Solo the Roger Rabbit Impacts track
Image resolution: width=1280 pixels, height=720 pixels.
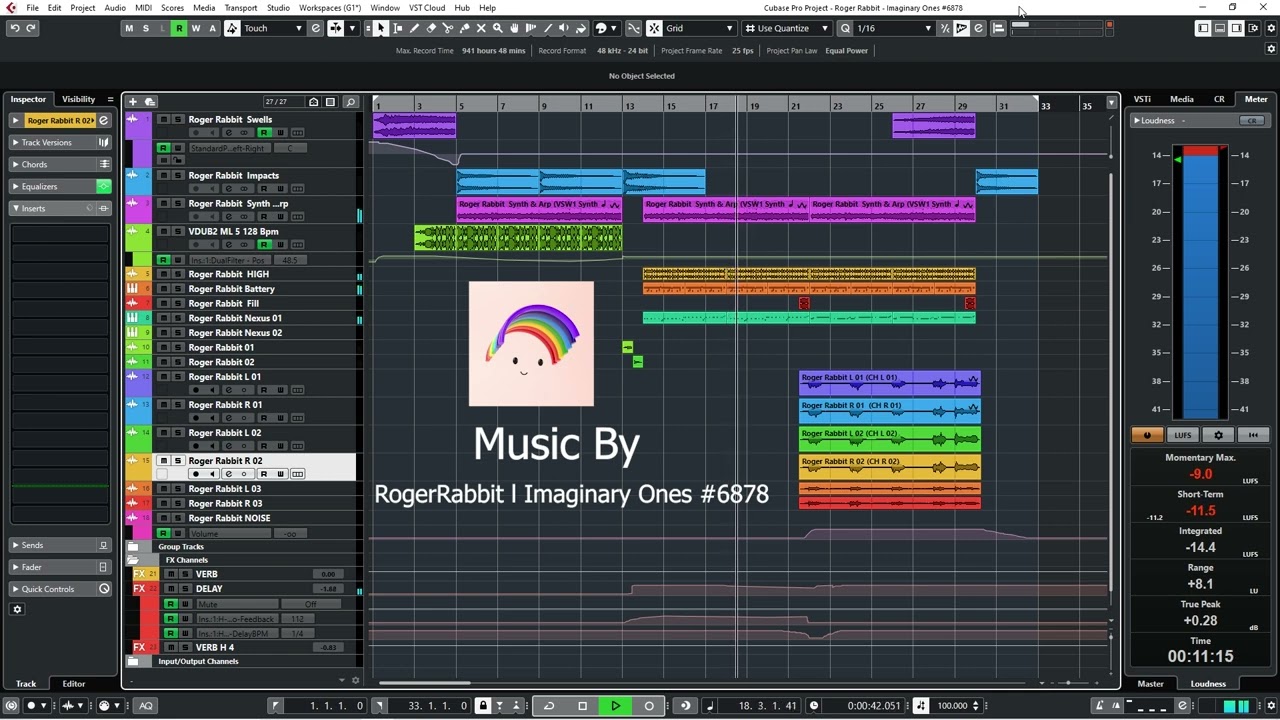coord(178,176)
